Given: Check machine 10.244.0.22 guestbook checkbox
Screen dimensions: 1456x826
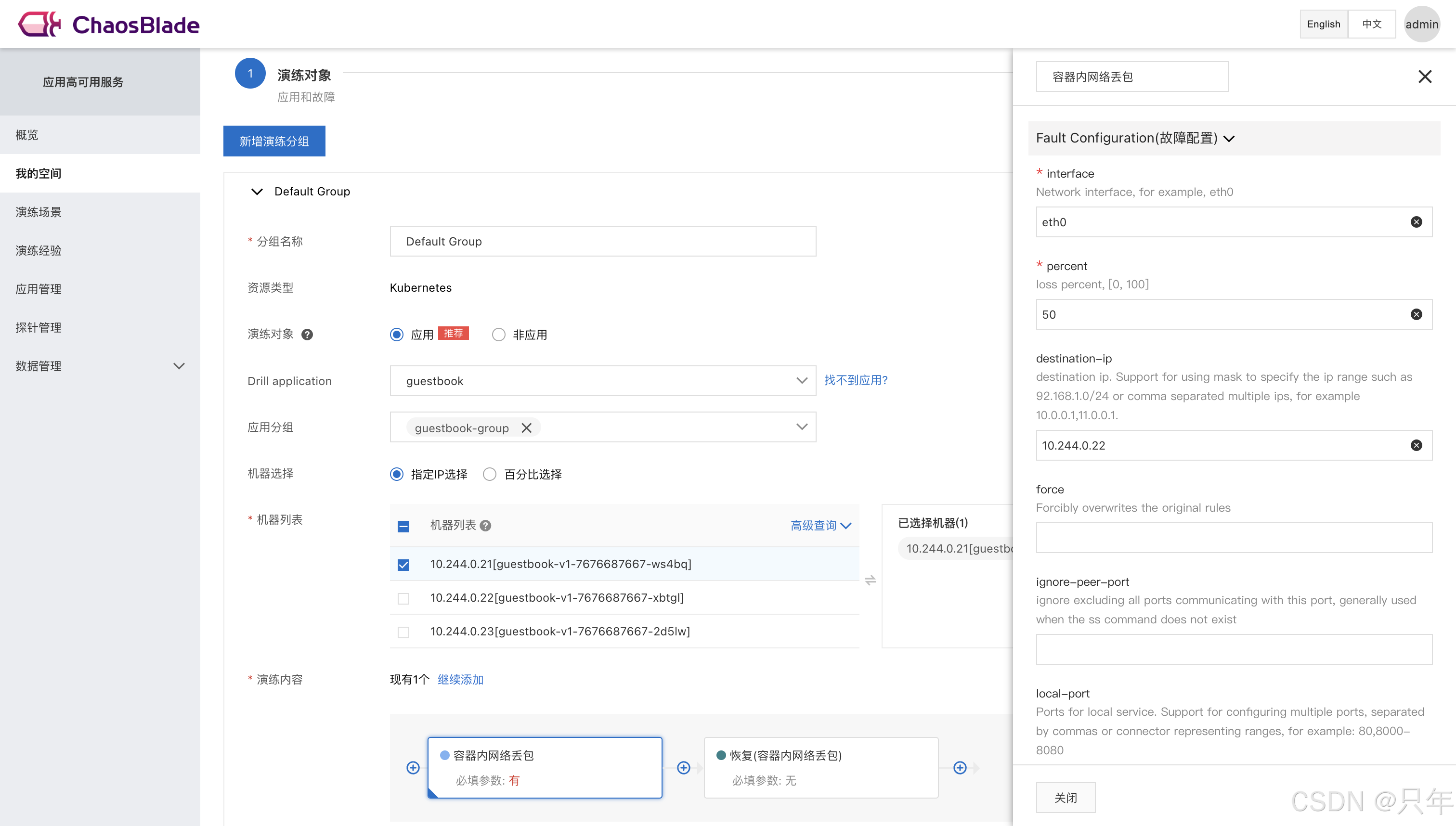Looking at the screenshot, I should 403,598.
